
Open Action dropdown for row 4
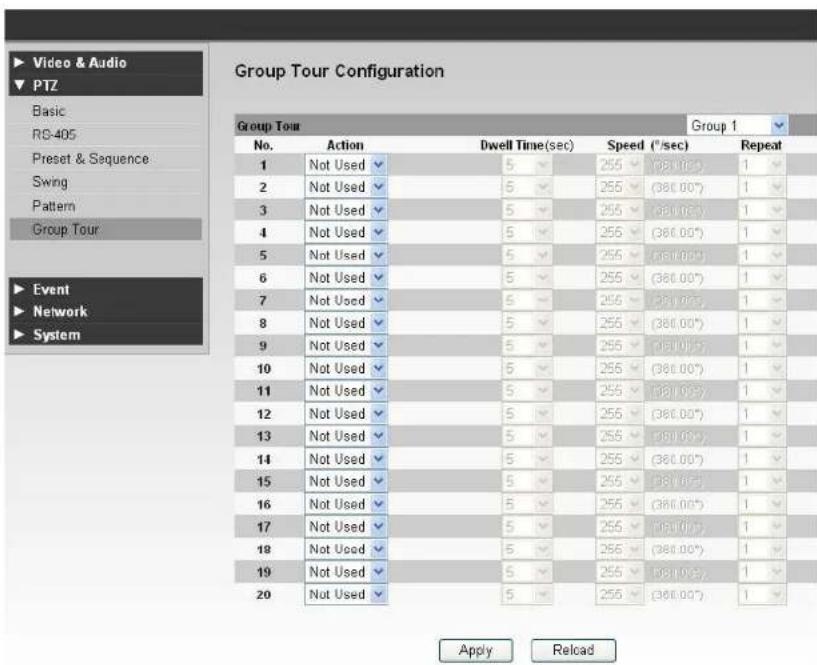346,232
